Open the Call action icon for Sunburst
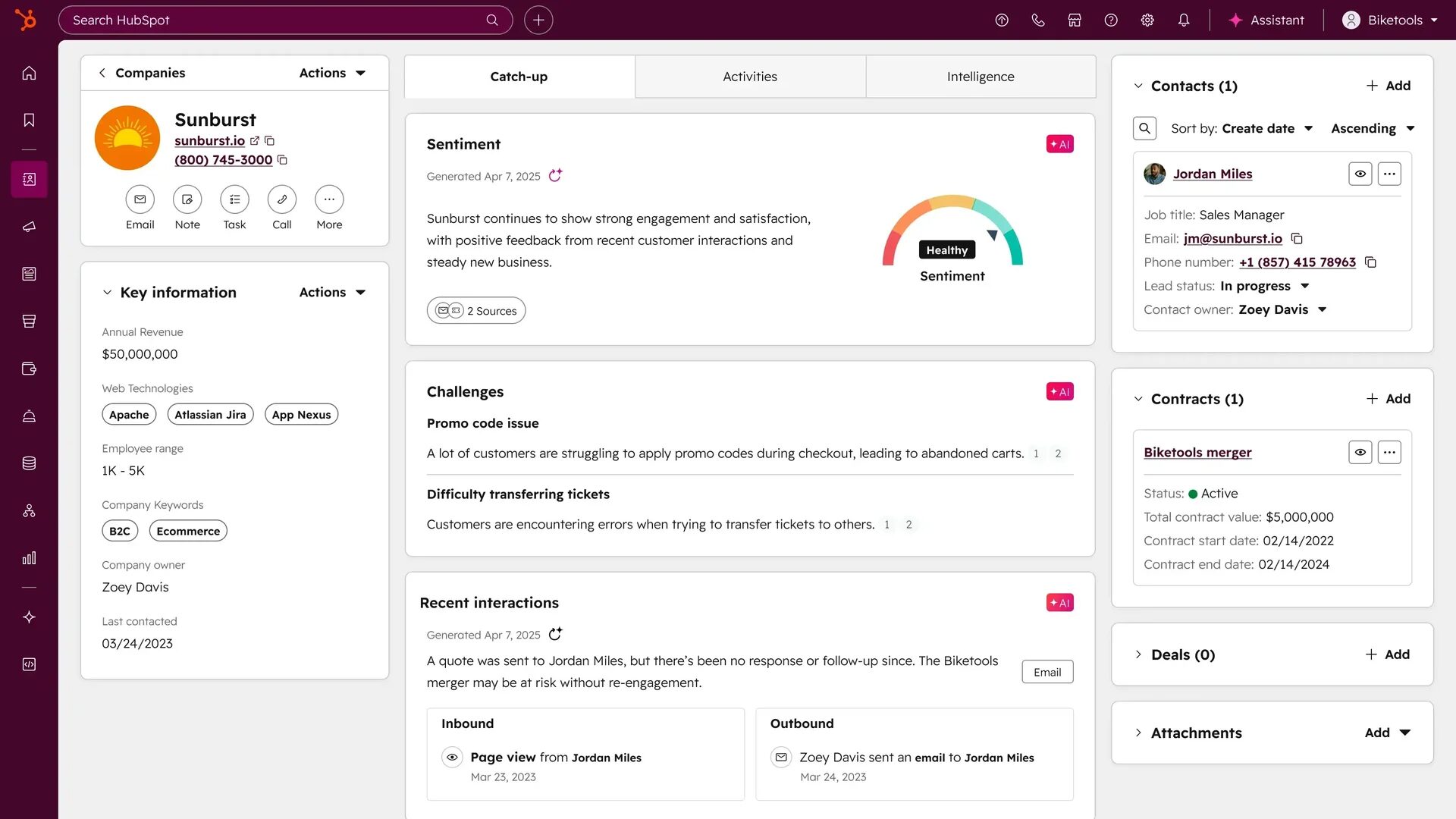The height and width of the screenshot is (819, 1456). (x=281, y=199)
